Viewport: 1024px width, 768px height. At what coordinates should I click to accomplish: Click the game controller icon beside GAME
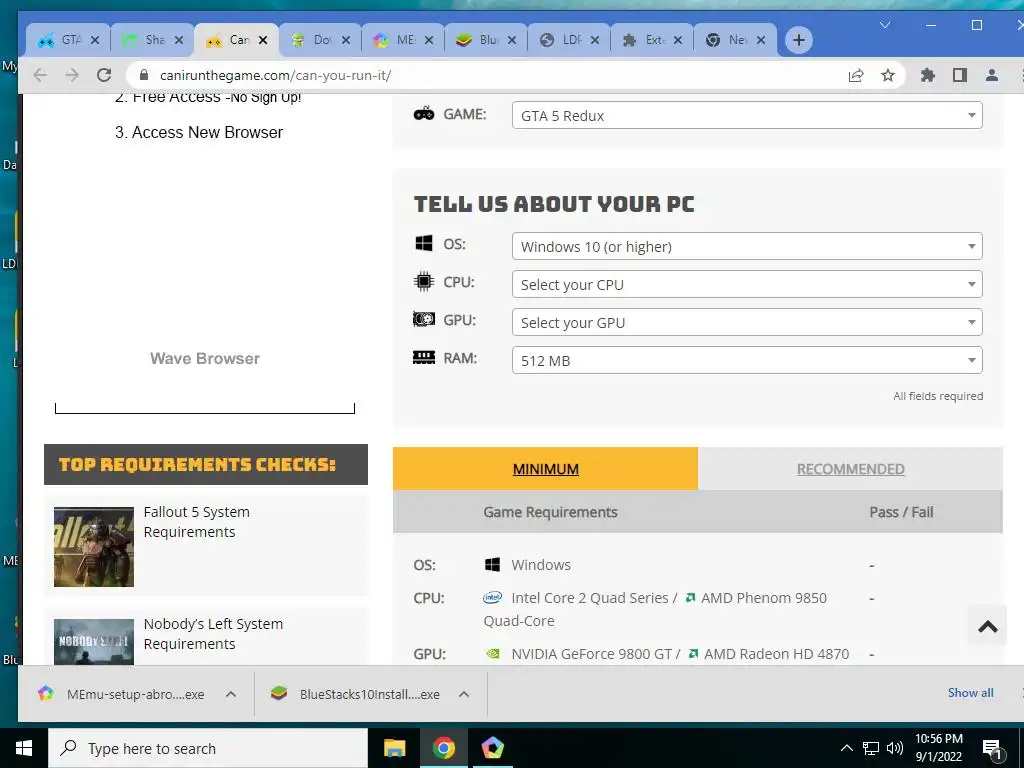pyautogui.click(x=424, y=114)
